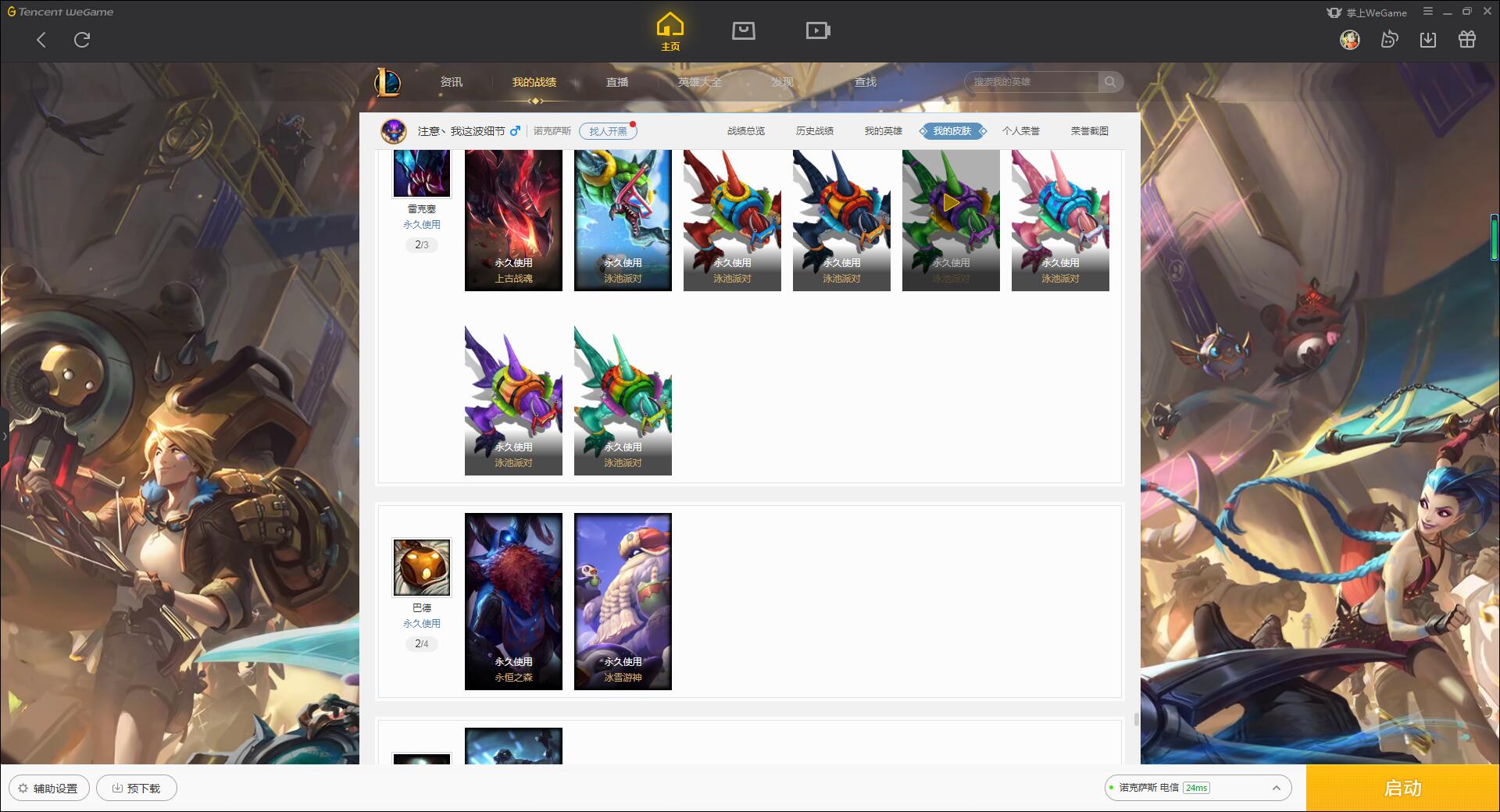Select the 我的皮肤 sub-tab

point(952,131)
